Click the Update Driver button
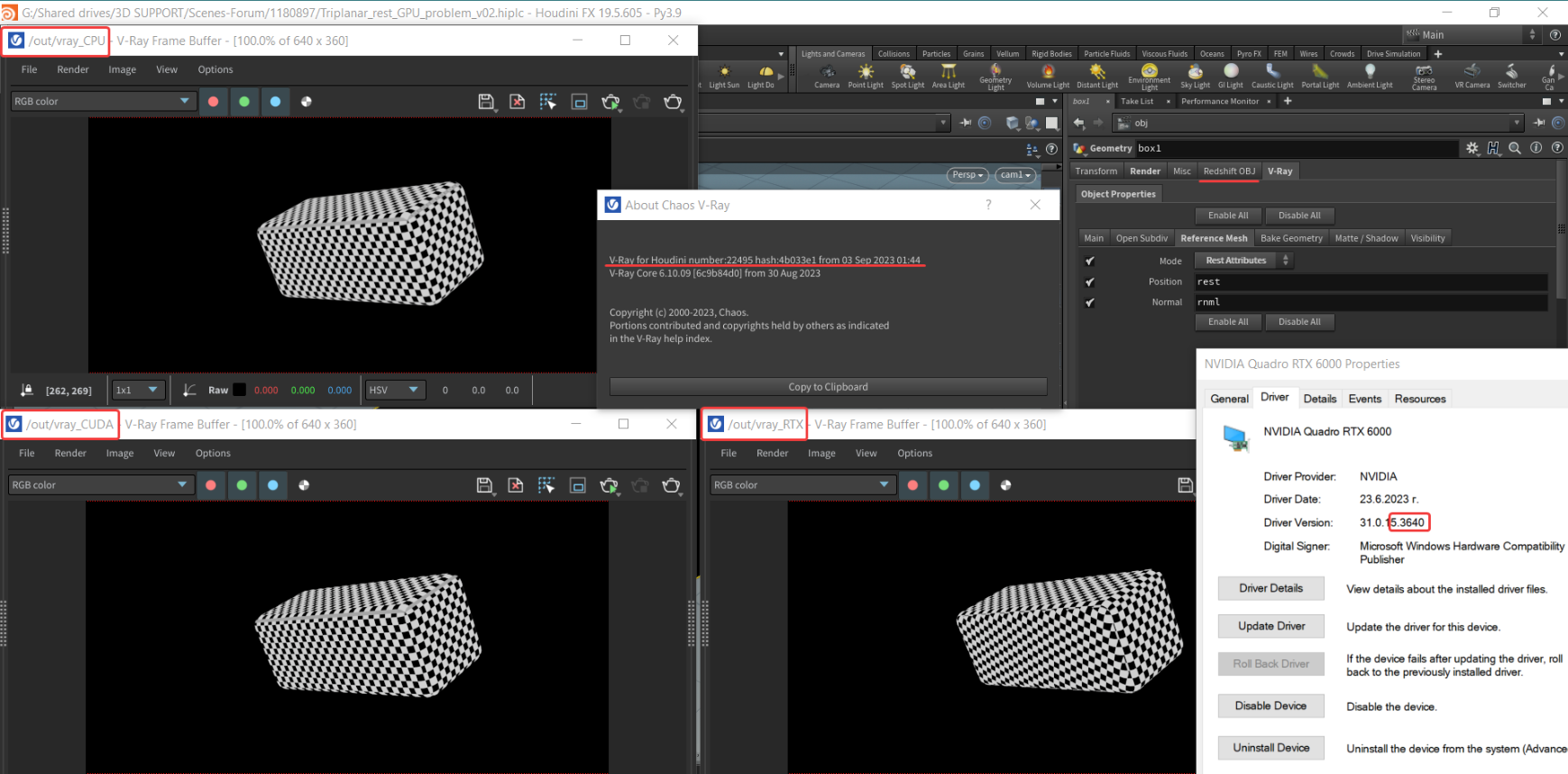This screenshot has width=1568, height=774. (x=1271, y=626)
